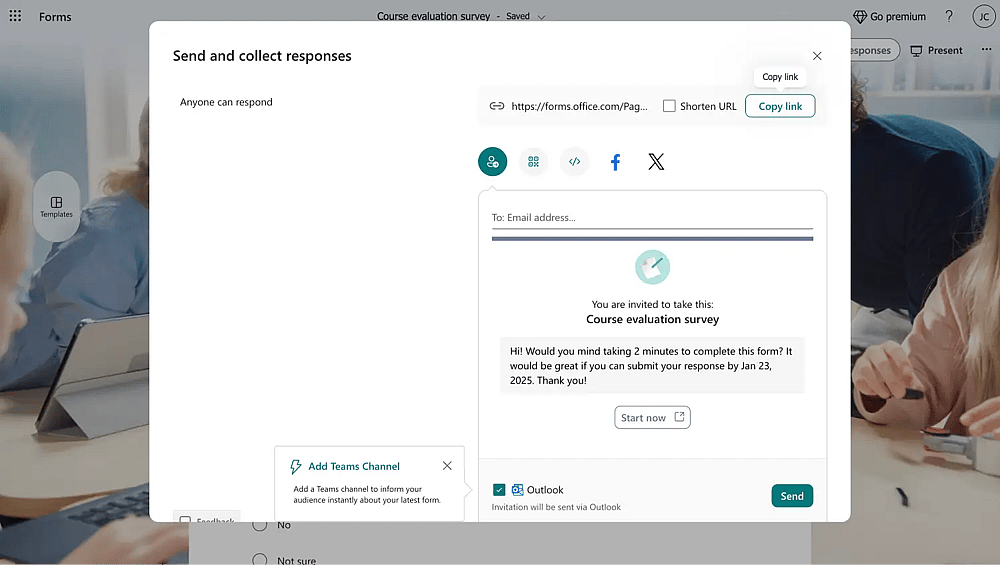Close the Send and collect responses dialog

(817, 56)
